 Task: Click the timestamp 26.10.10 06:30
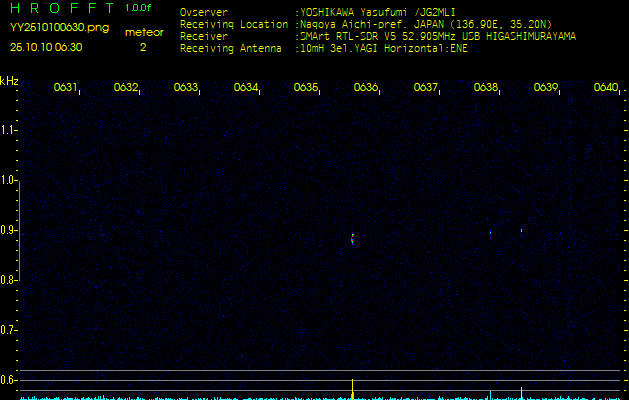click(x=46, y=47)
